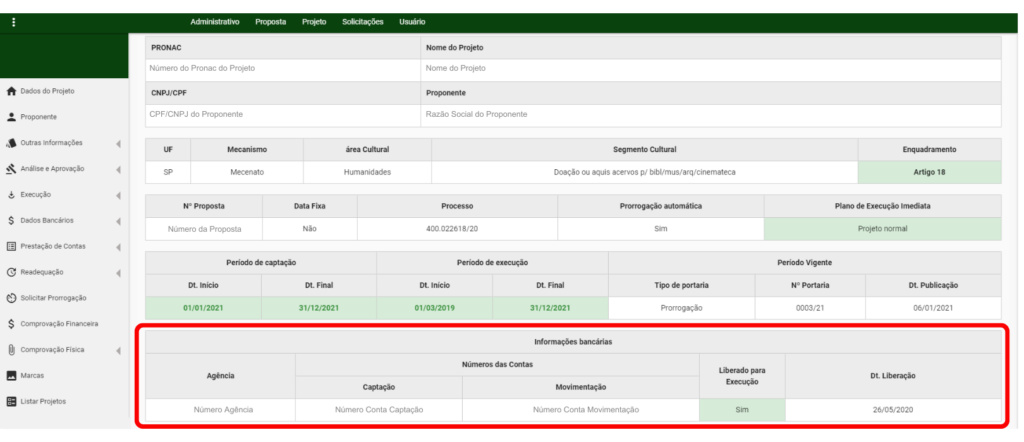Open Comprovação Financeira link
This screenshot has width=1024, height=442.
pos(59,324)
